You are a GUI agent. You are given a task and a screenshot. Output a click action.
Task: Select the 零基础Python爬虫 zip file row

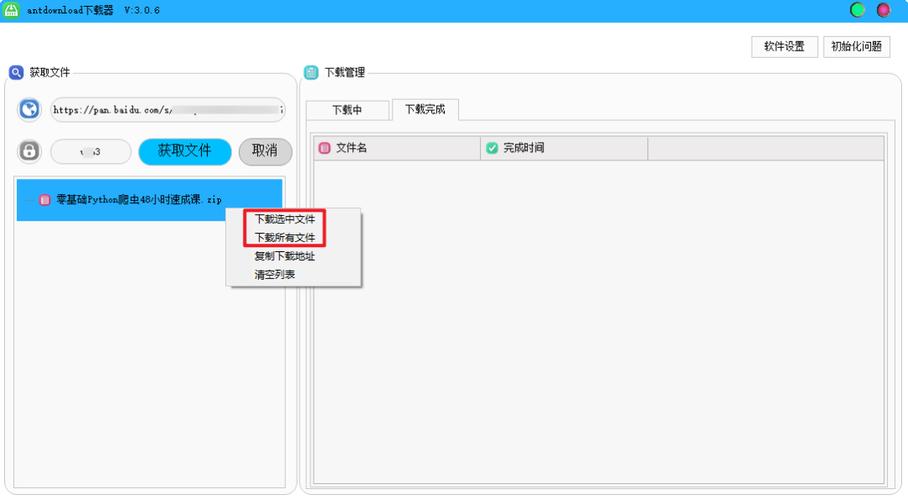(149, 200)
